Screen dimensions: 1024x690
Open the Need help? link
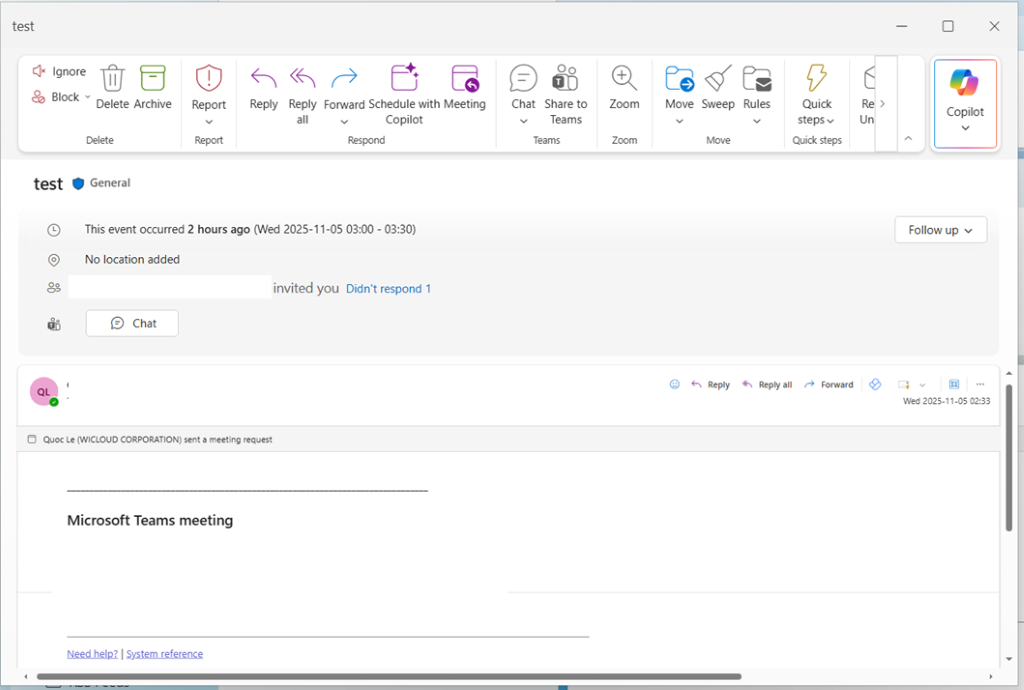tap(92, 653)
